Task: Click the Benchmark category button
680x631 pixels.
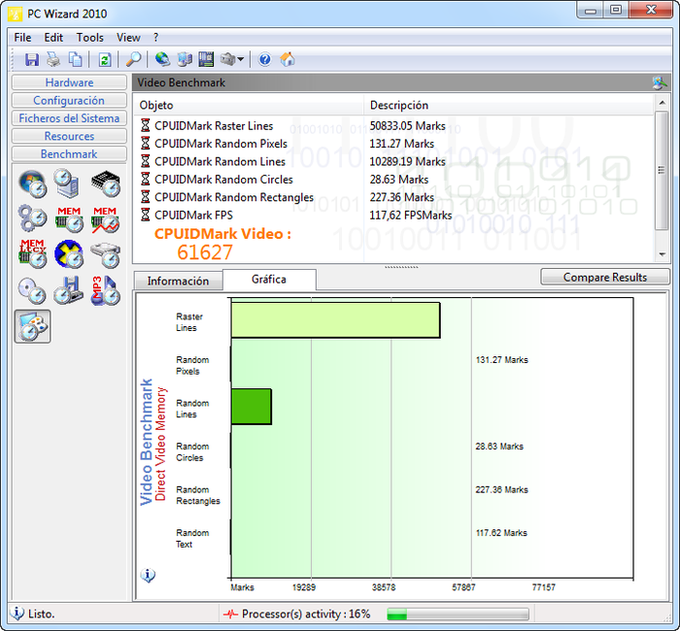Action: (69, 154)
